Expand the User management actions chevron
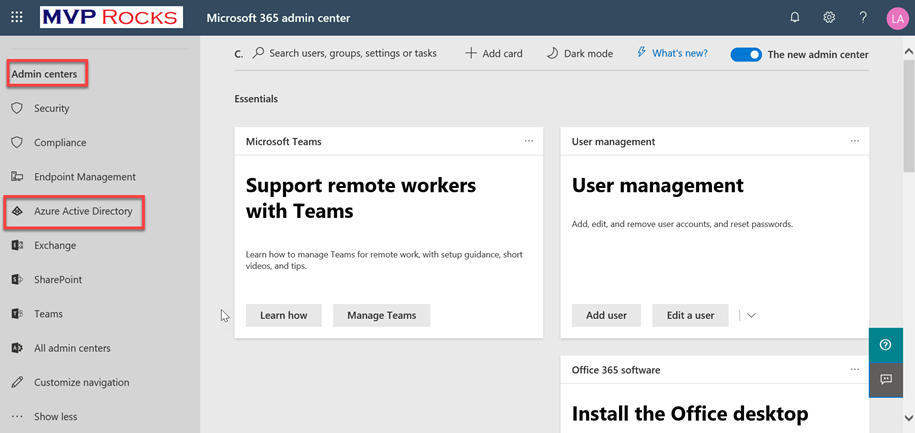The height and width of the screenshot is (433, 915). pyautogui.click(x=752, y=315)
